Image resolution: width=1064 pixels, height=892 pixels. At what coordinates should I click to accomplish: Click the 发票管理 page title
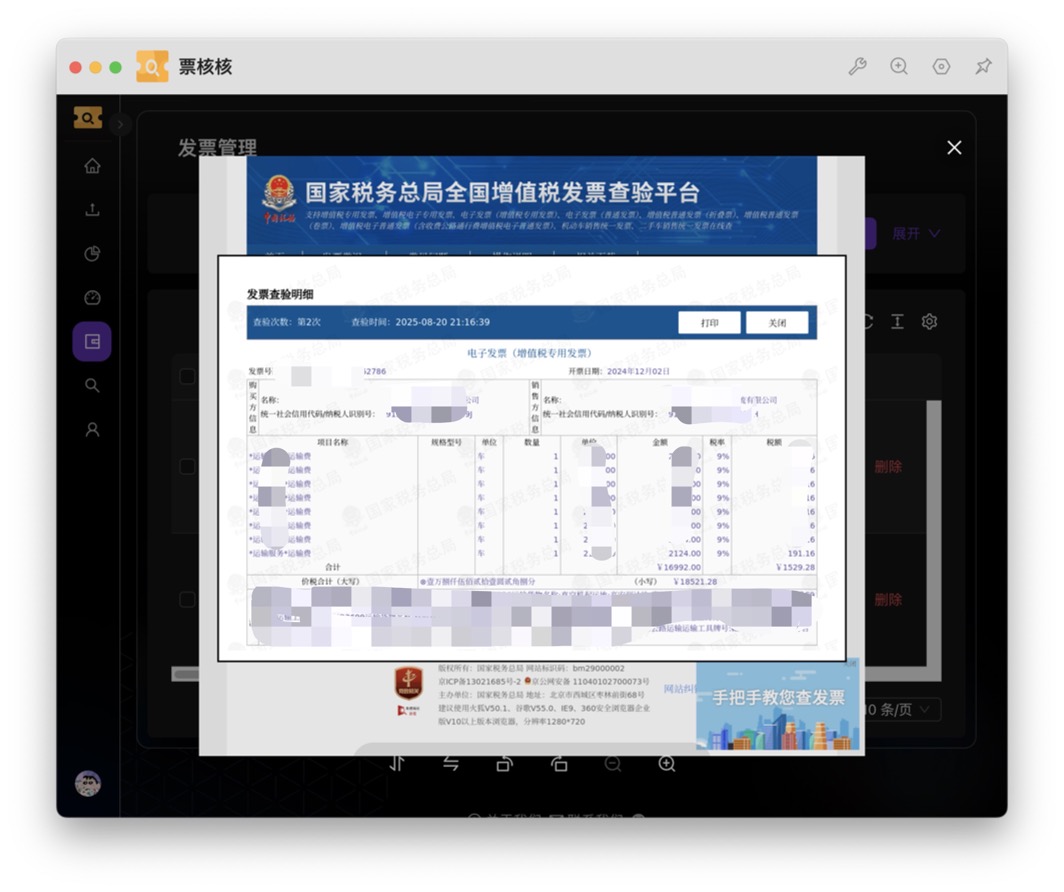tap(218, 147)
